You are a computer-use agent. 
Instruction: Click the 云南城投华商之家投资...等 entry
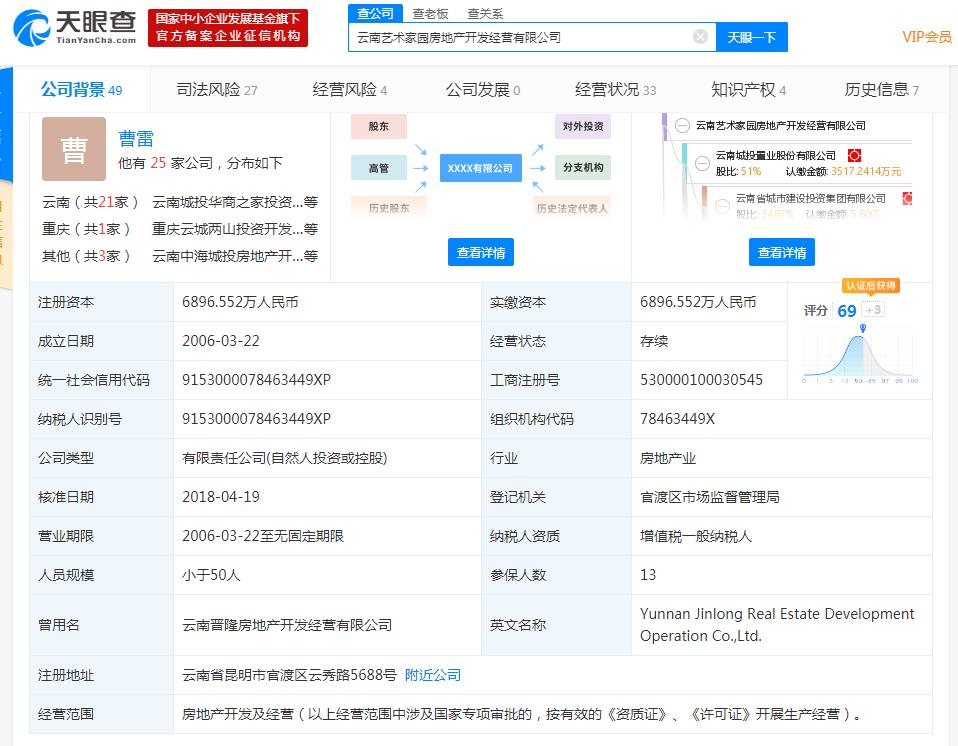coord(235,202)
